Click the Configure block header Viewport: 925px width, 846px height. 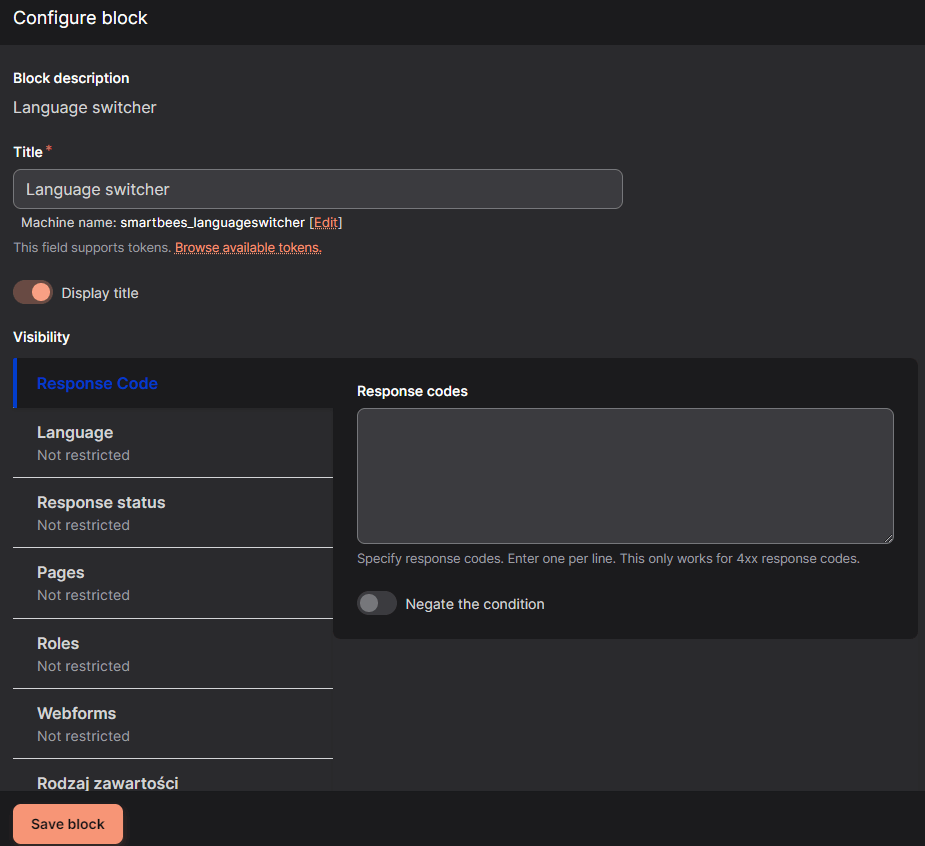80,18
